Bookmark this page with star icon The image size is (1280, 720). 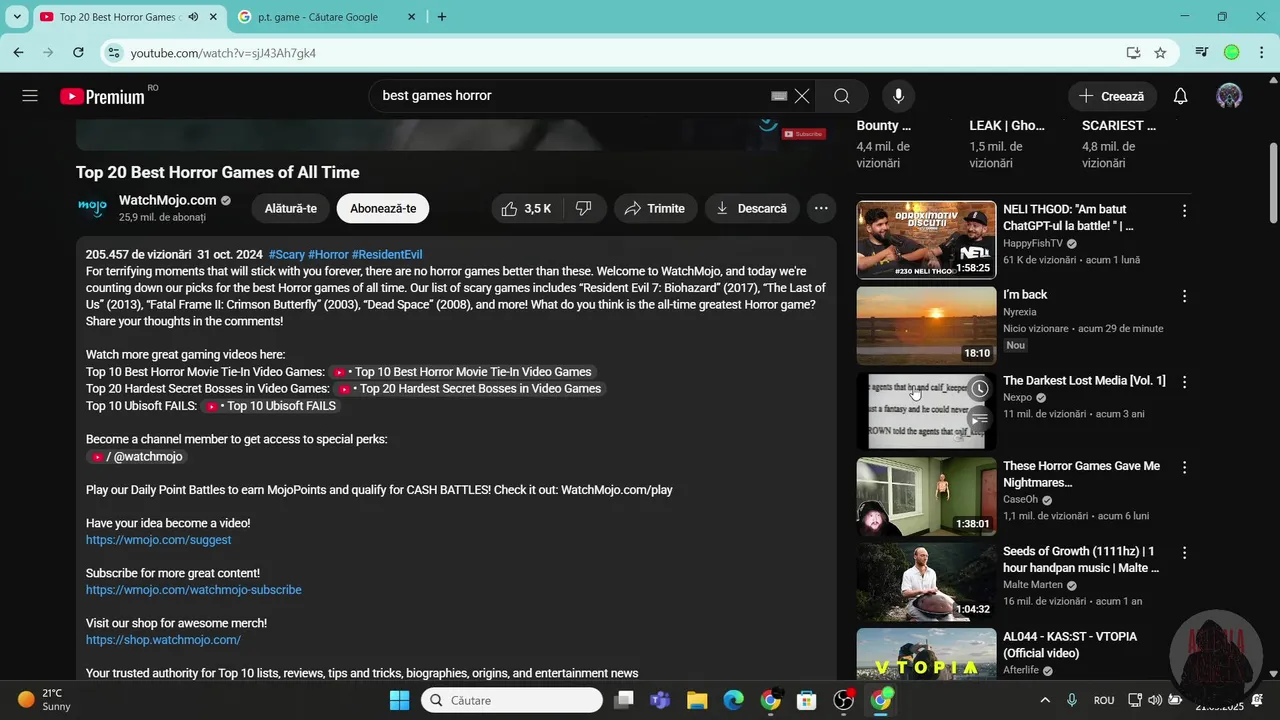click(1160, 53)
